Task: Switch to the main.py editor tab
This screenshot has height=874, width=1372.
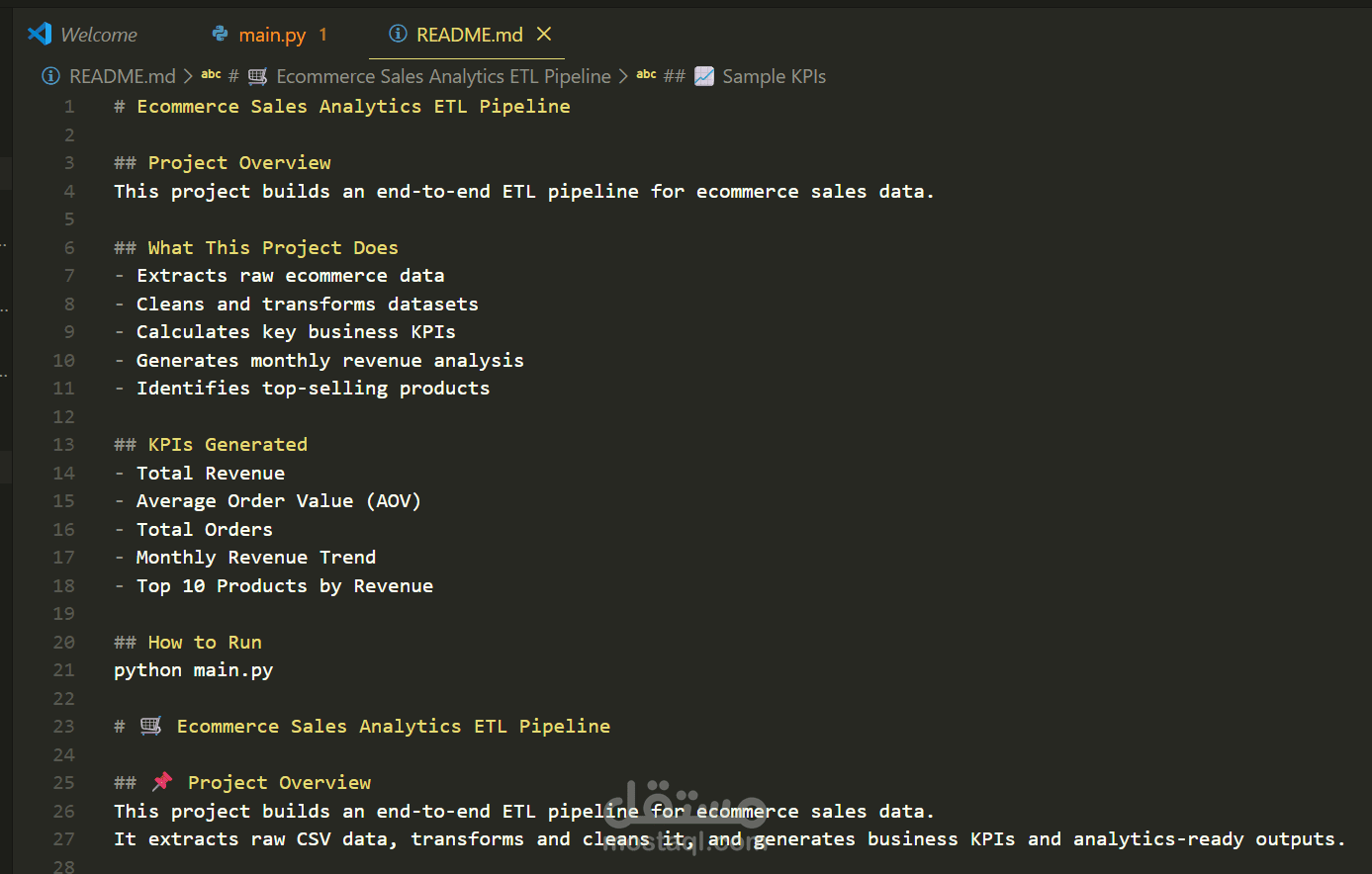Action: 272,35
